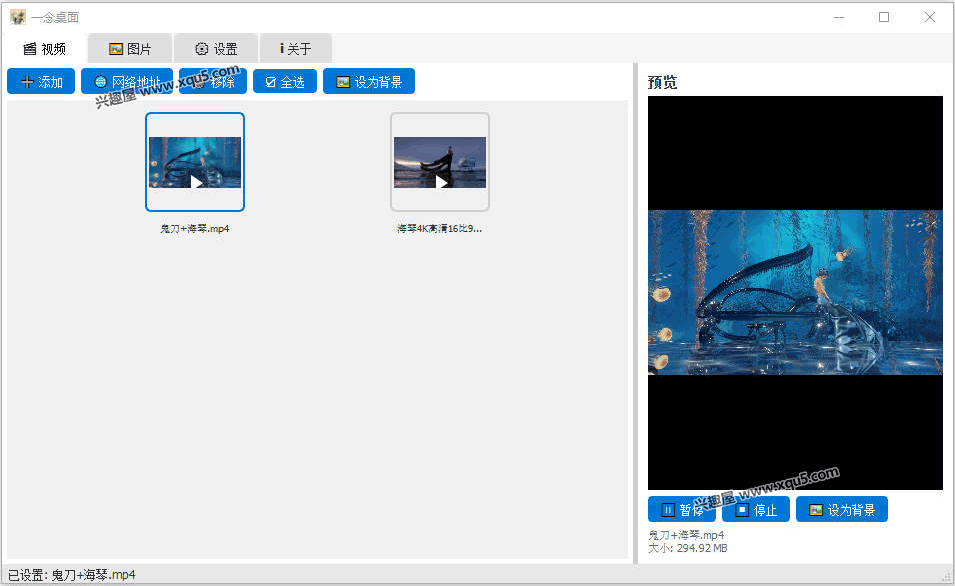
Task: Click the preview video display area
Action: [795, 292]
